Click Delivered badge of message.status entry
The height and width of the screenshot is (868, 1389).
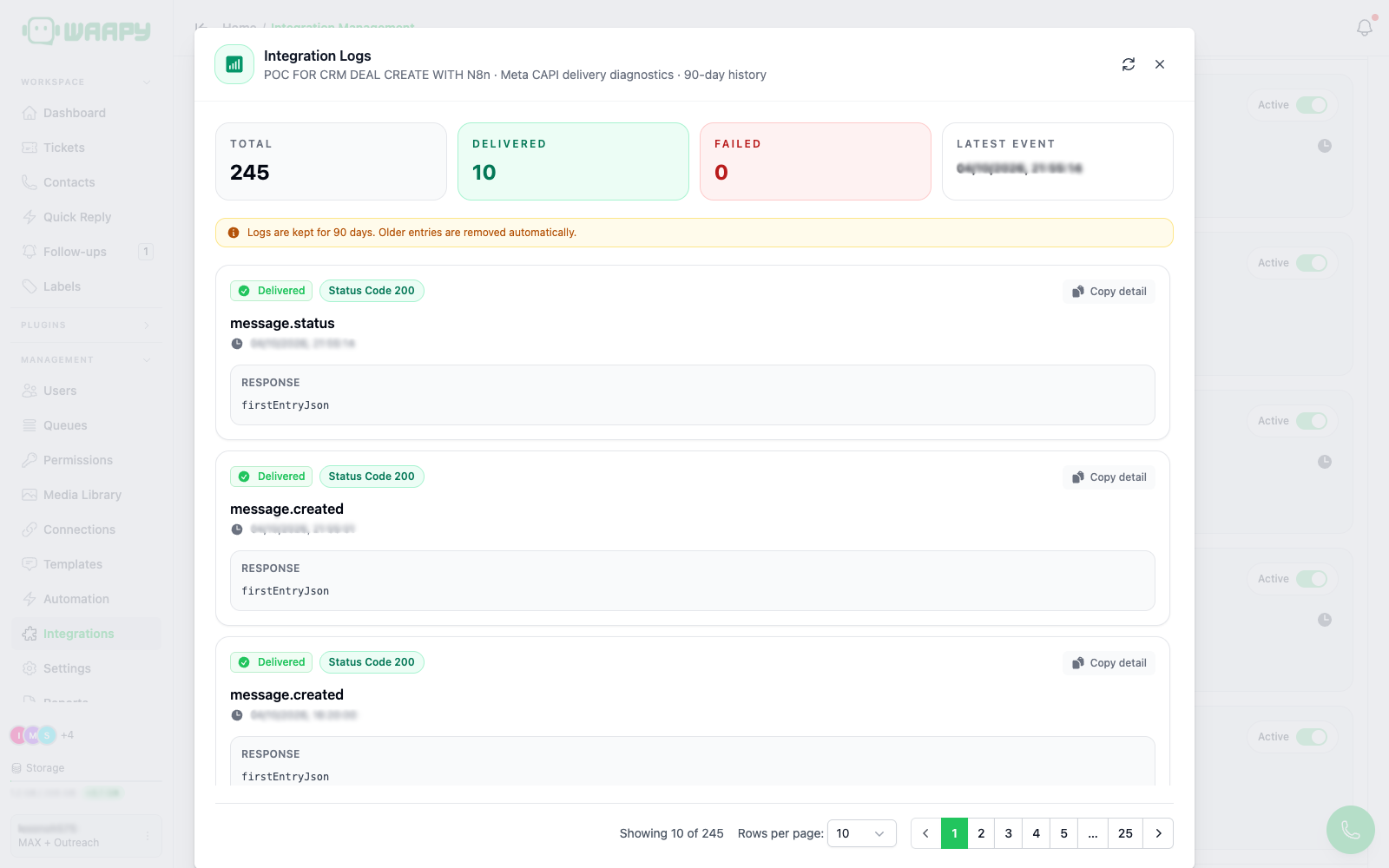(271, 291)
